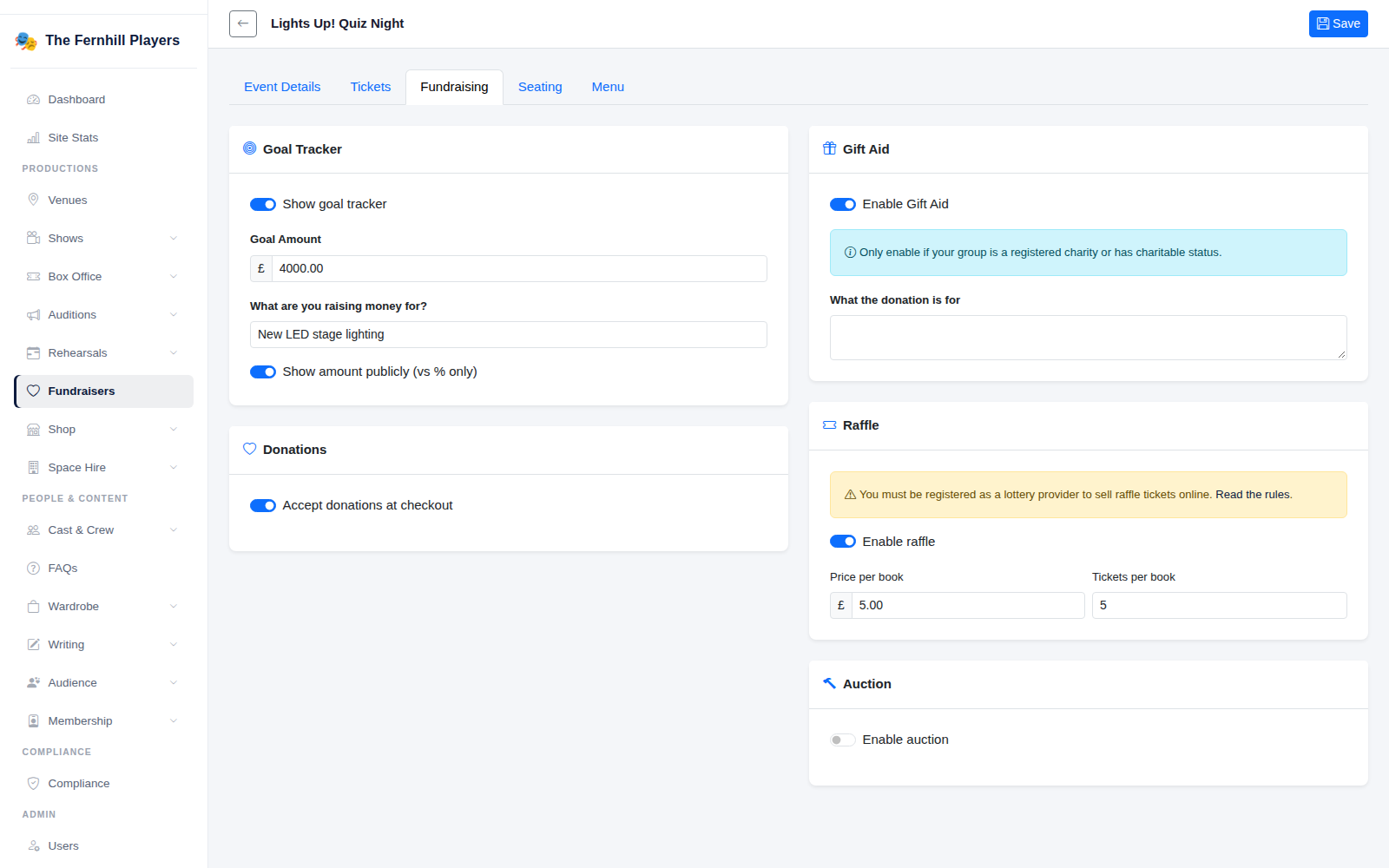
Task: Click the Price per book field
Action: (x=968, y=605)
